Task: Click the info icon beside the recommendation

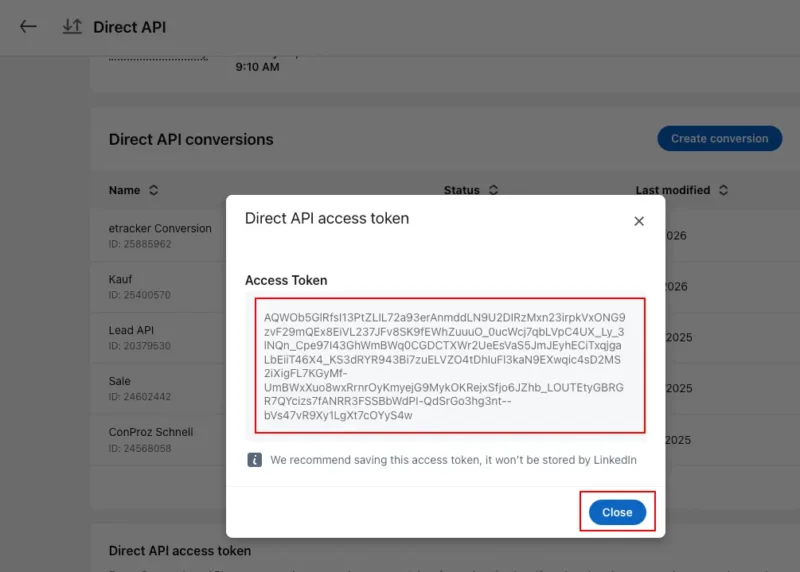Action: [255, 460]
